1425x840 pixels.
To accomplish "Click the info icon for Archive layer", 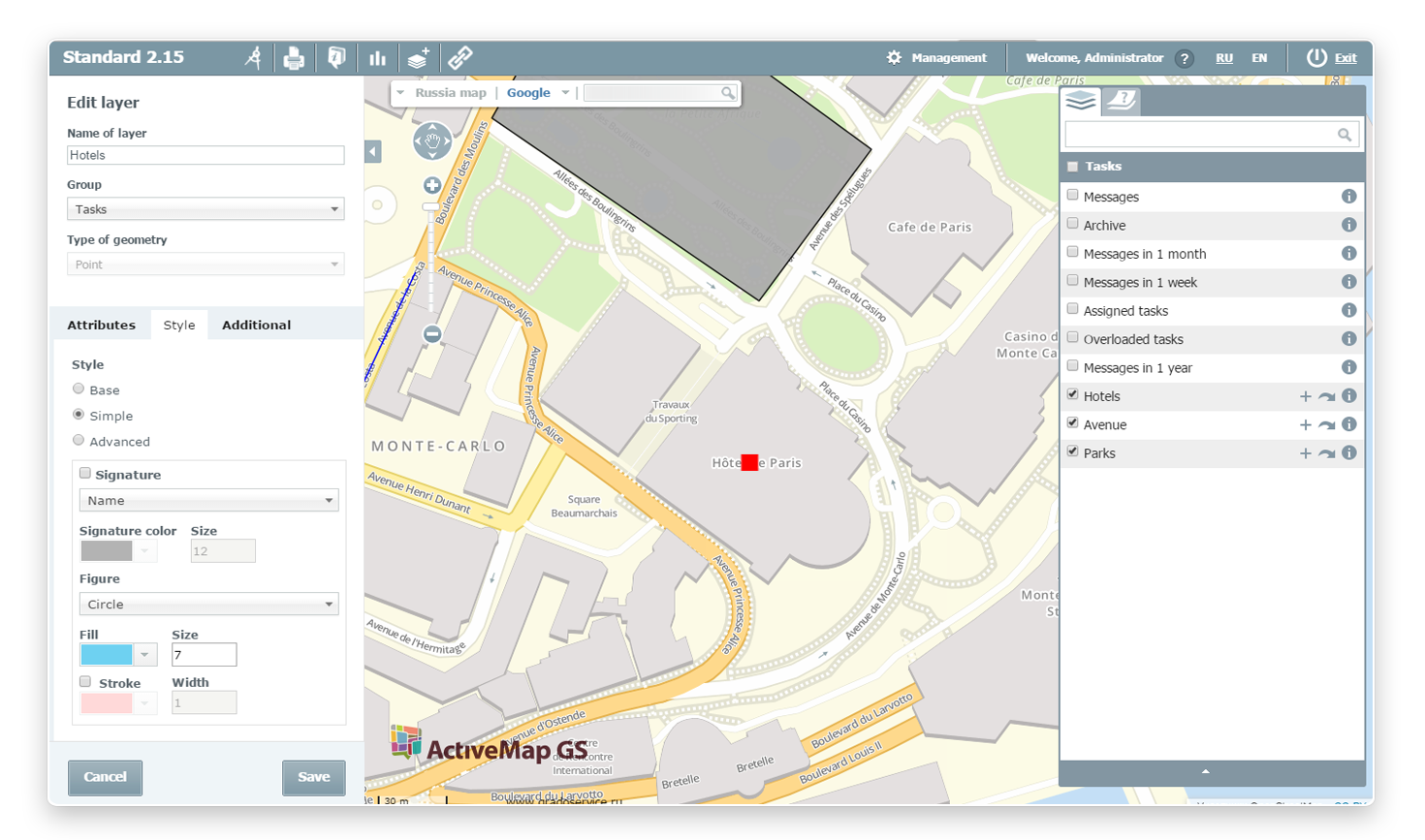I will click(x=1348, y=225).
